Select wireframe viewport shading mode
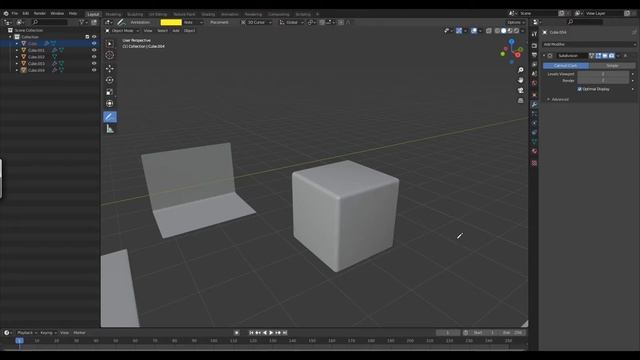Viewport: 640px width, 360px height. (497, 31)
